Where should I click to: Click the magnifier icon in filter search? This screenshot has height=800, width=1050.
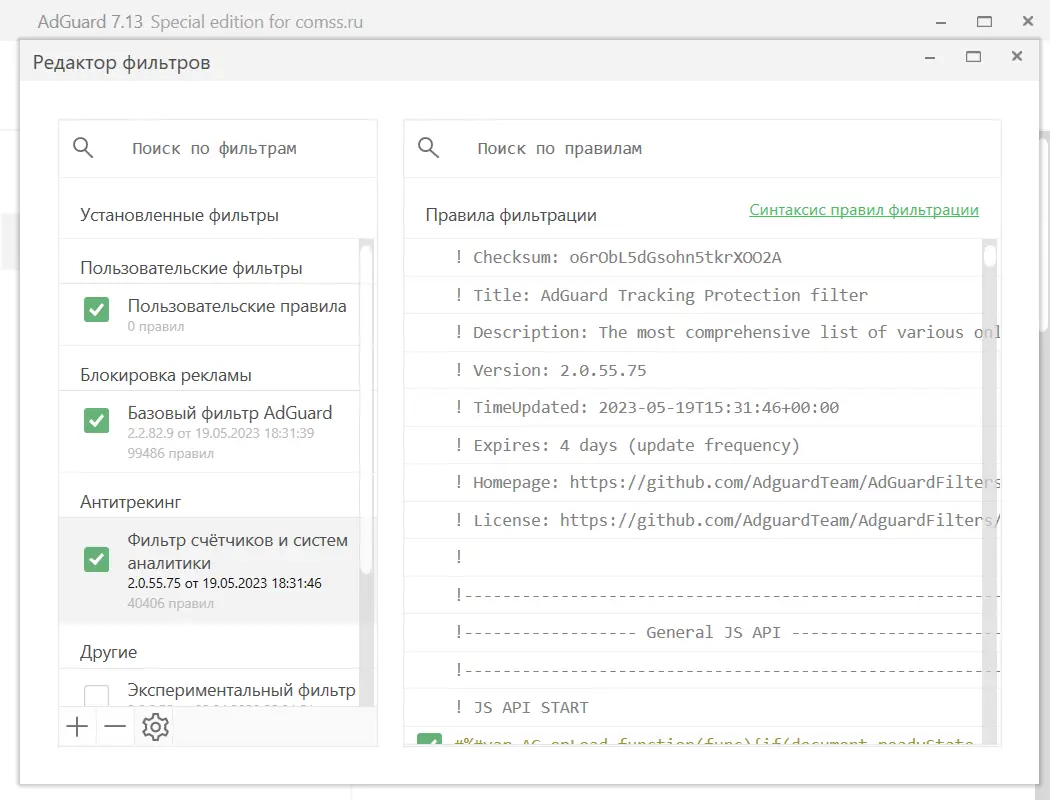pyautogui.click(x=84, y=148)
